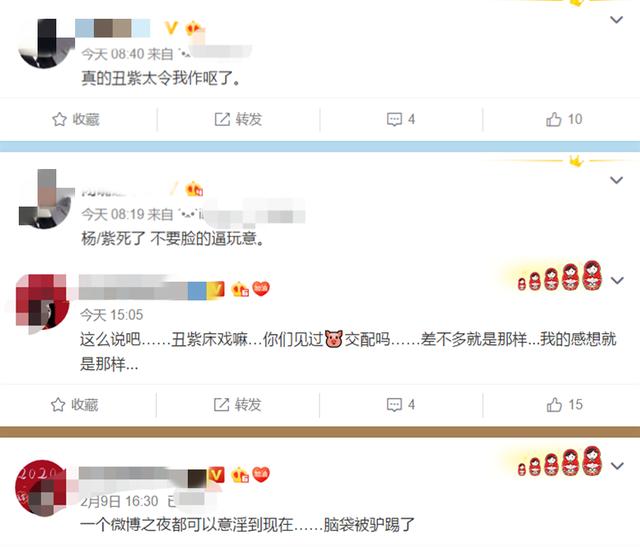Open the red avatar of the 15:05 poster

pos(42,302)
